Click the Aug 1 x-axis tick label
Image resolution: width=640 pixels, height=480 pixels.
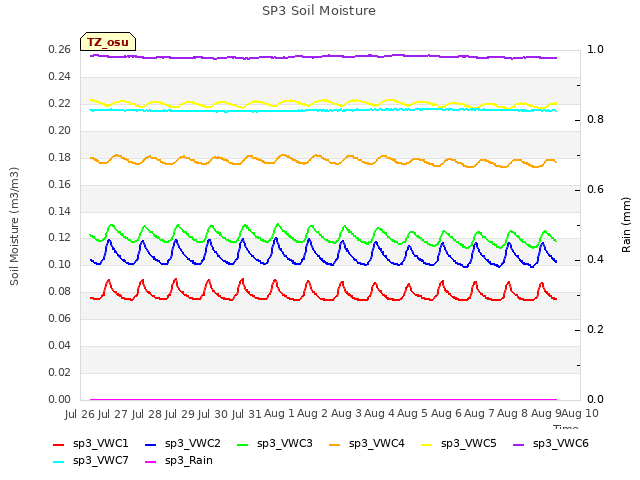tap(279, 414)
